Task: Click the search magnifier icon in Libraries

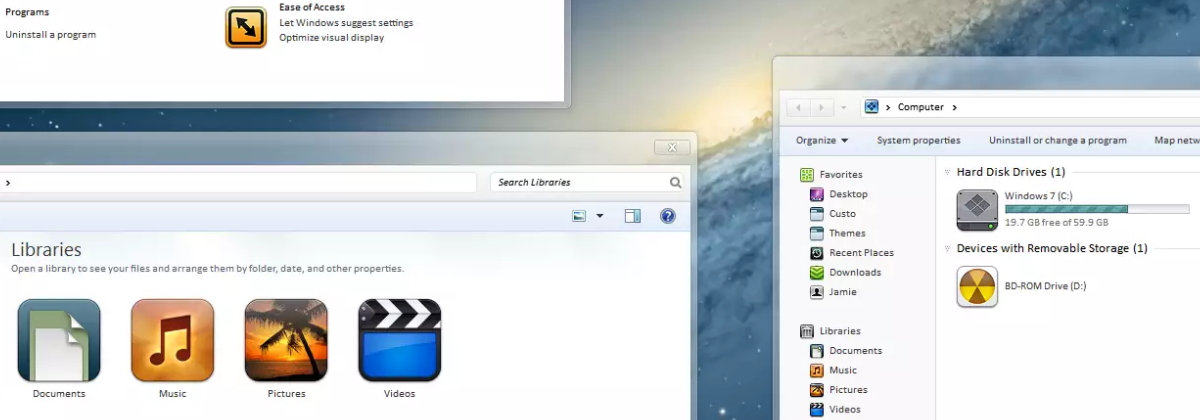Action: pos(676,182)
